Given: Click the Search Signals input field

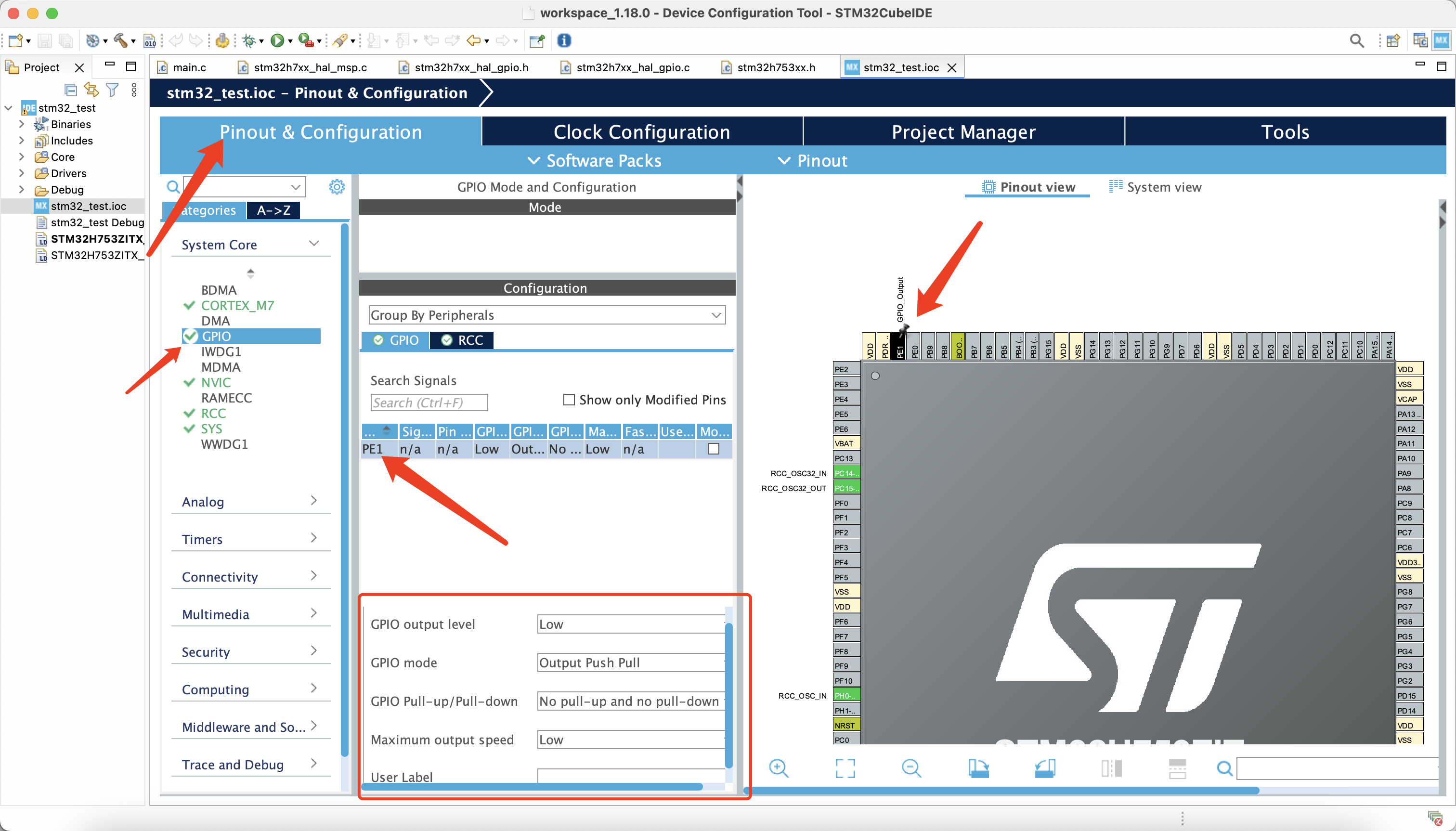Looking at the screenshot, I should [429, 403].
